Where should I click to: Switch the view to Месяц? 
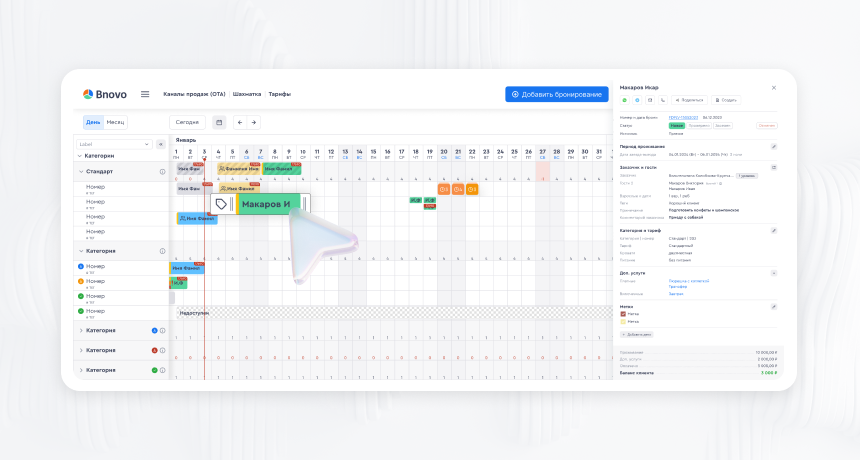coord(116,122)
